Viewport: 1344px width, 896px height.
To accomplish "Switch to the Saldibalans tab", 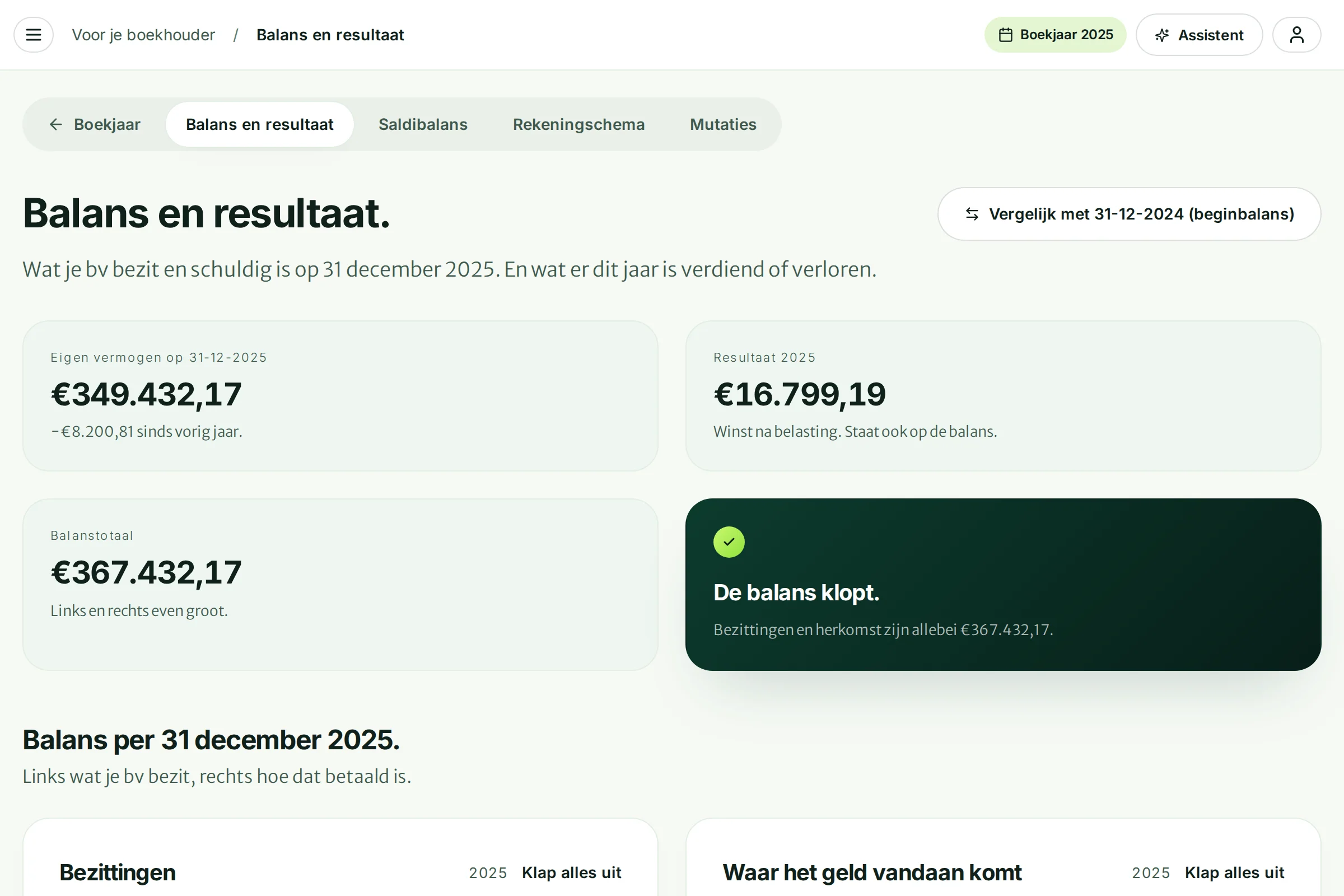I will click(x=423, y=124).
